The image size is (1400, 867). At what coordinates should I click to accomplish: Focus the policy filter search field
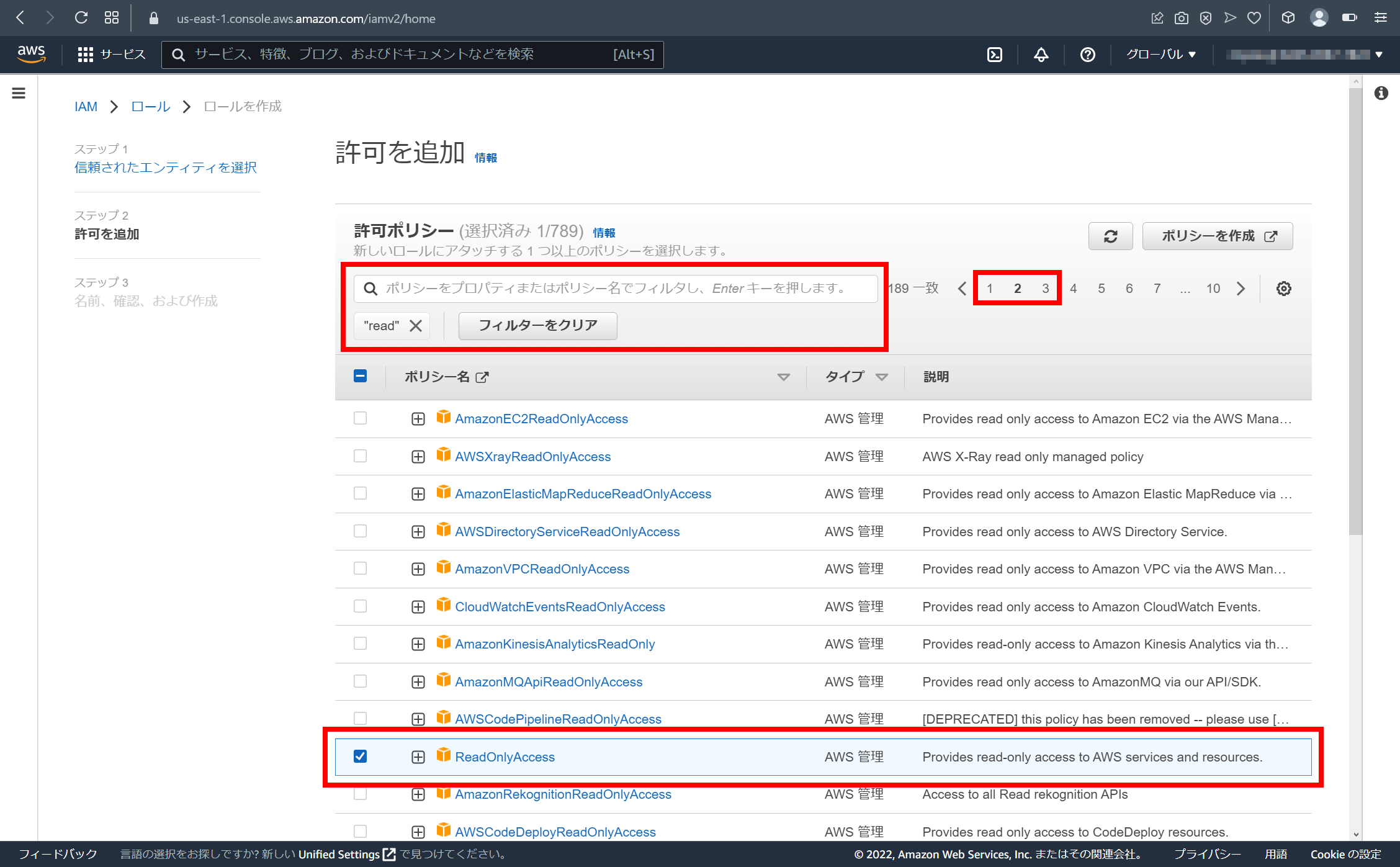click(616, 289)
